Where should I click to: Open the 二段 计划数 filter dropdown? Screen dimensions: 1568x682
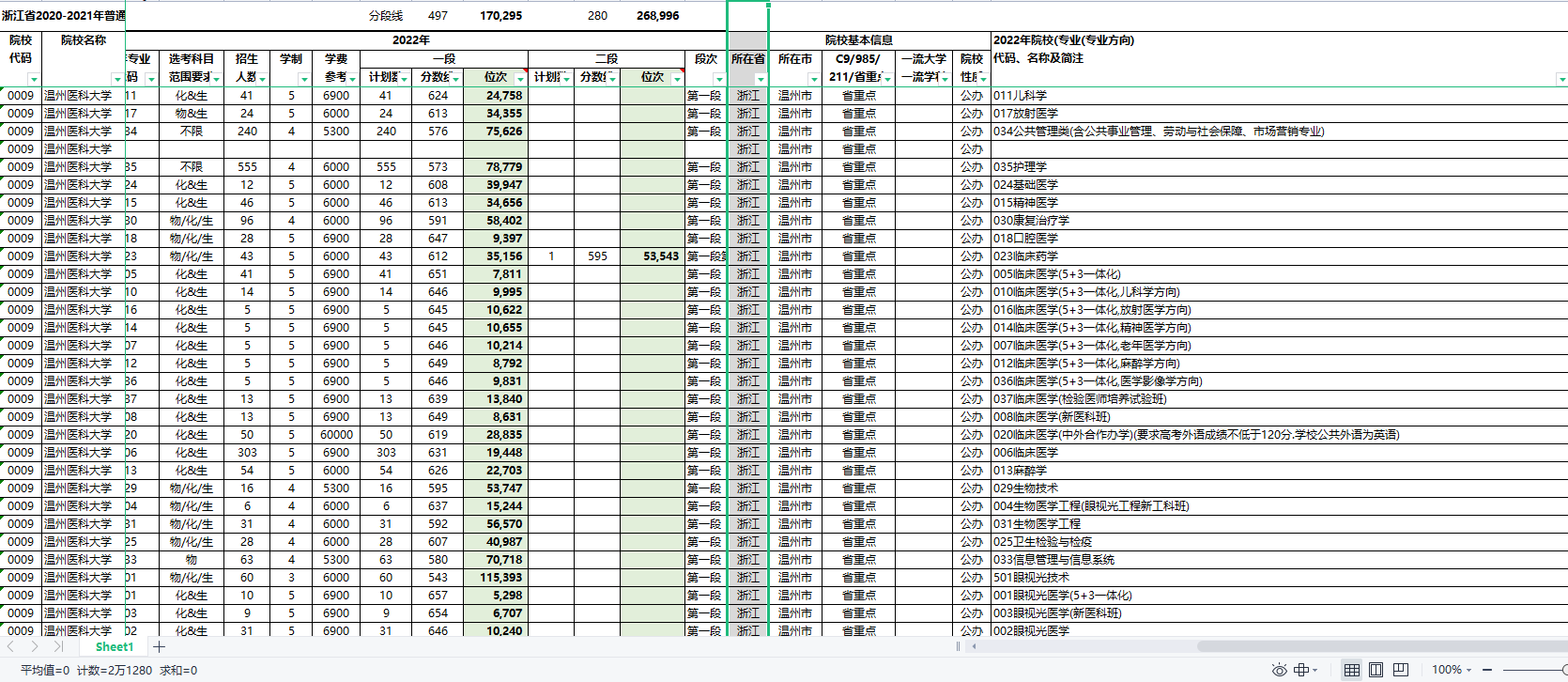click(565, 79)
